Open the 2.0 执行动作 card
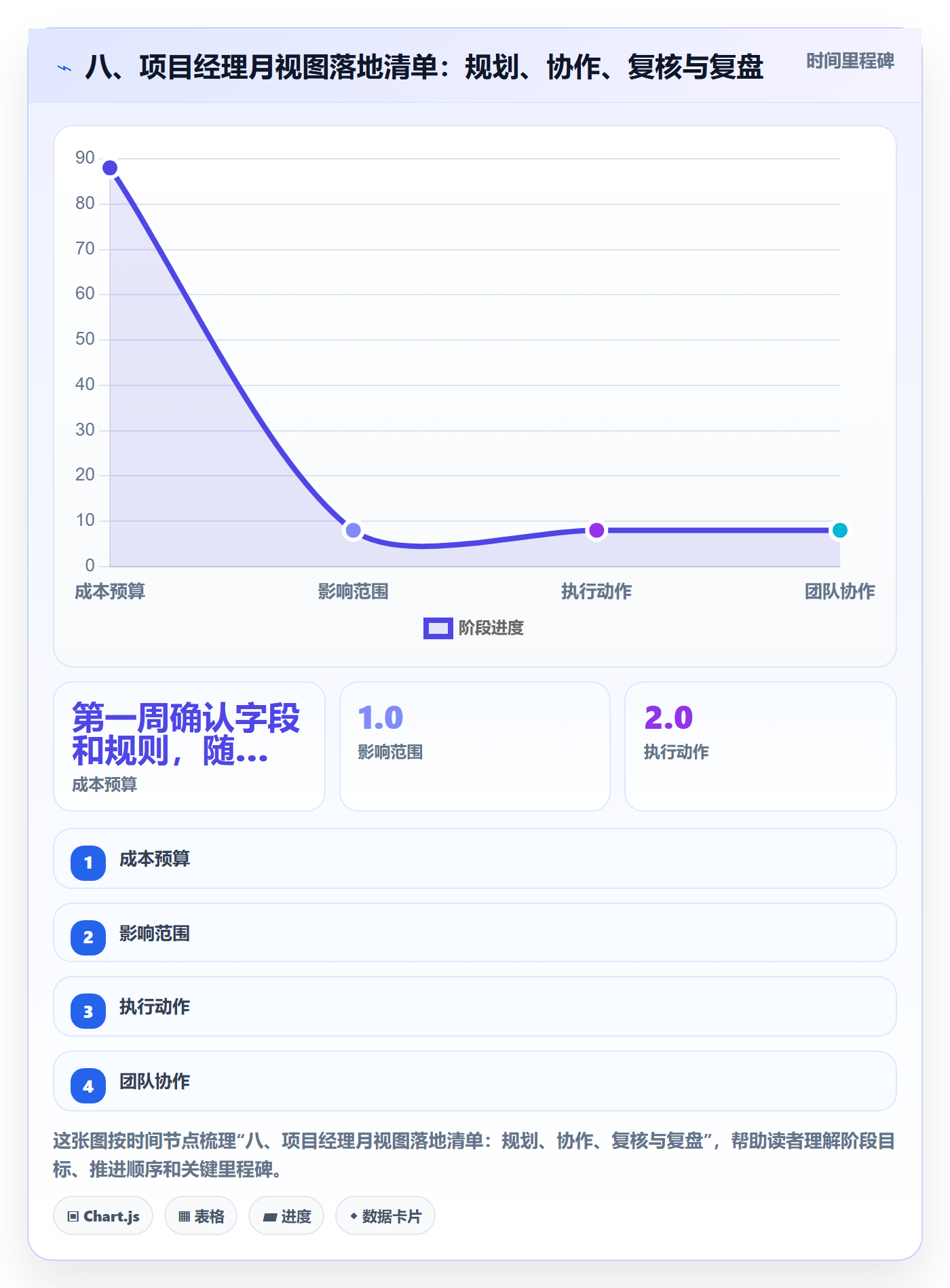Image resolution: width=950 pixels, height=1288 pixels. point(761,746)
